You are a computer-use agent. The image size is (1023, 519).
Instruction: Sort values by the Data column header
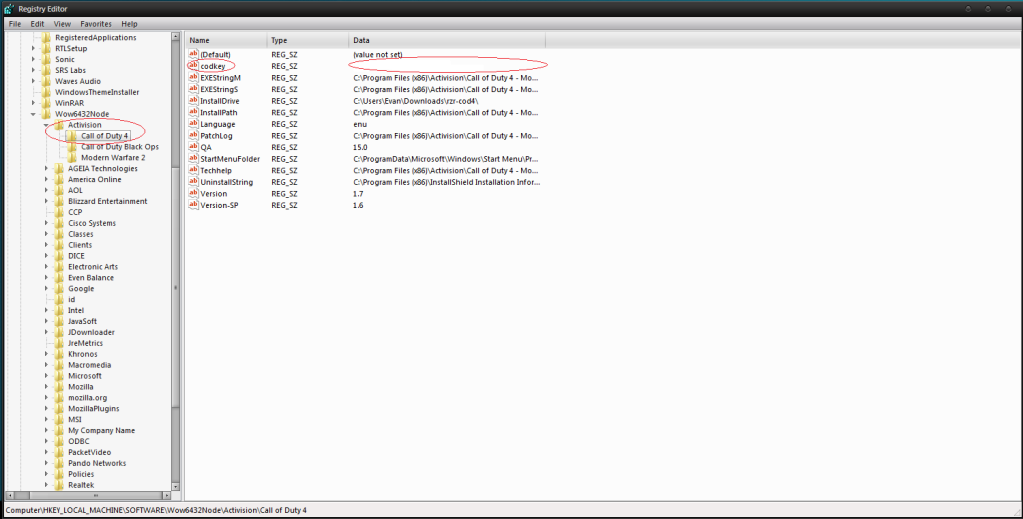(447, 40)
